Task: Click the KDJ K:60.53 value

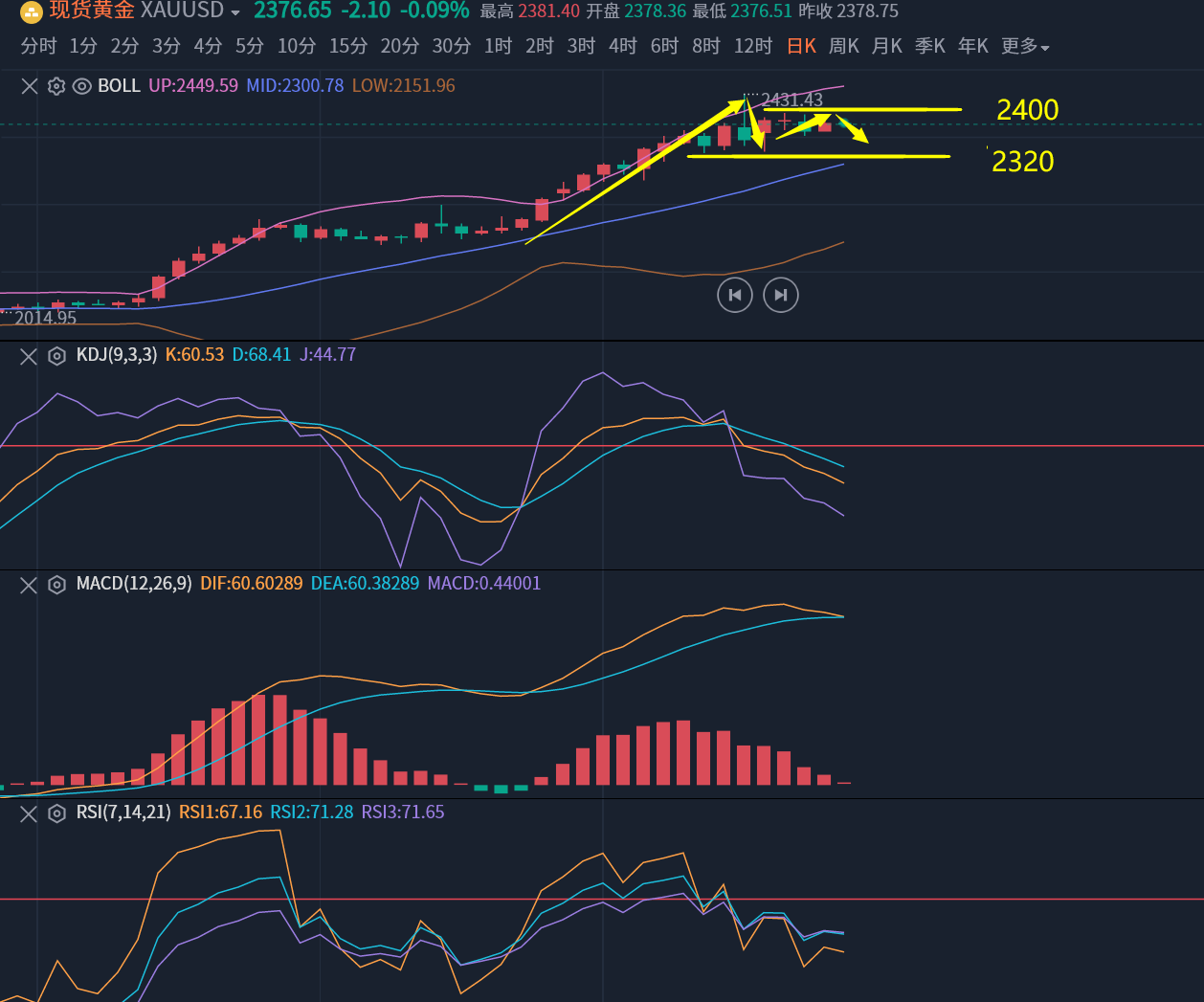Action: [x=195, y=355]
